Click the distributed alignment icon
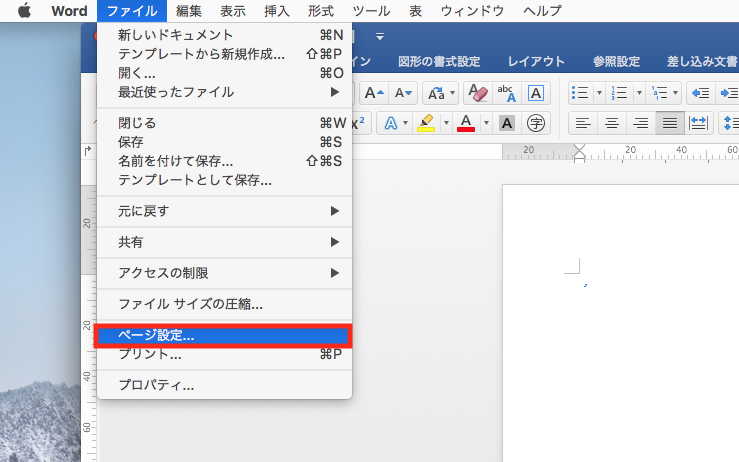This screenshot has width=739, height=462. pyautogui.click(x=699, y=123)
